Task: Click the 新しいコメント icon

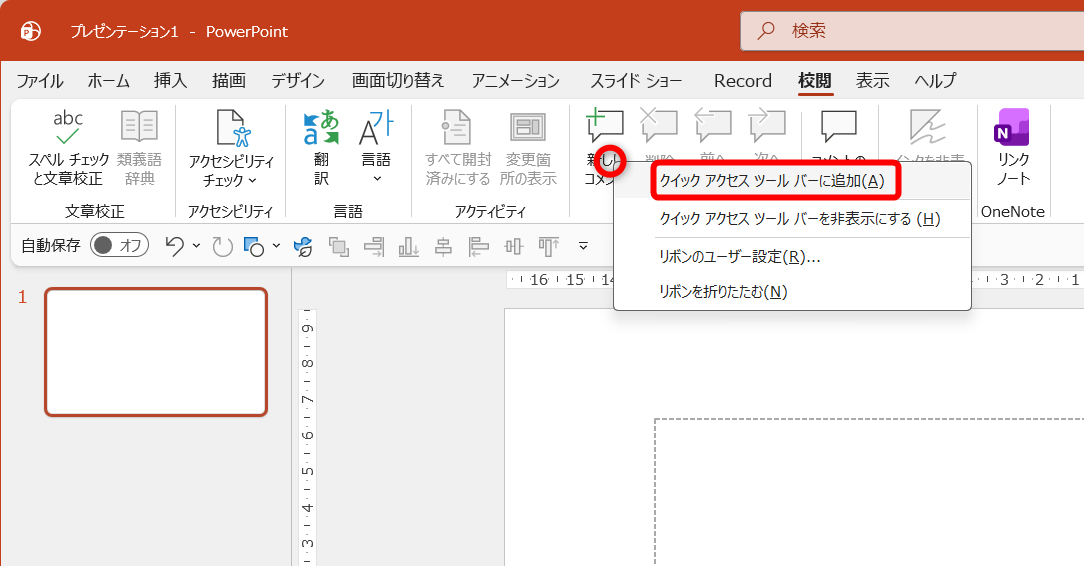Action: tap(604, 125)
